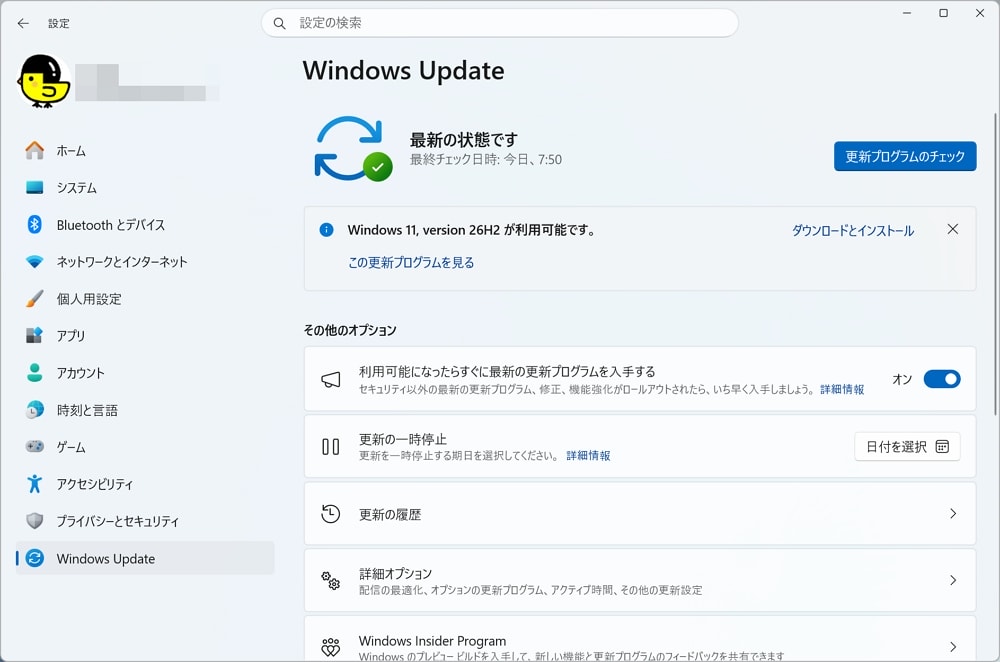Open 詳細オプション via its chevron
Viewport: 1000px width, 662px height.
point(953,580)
